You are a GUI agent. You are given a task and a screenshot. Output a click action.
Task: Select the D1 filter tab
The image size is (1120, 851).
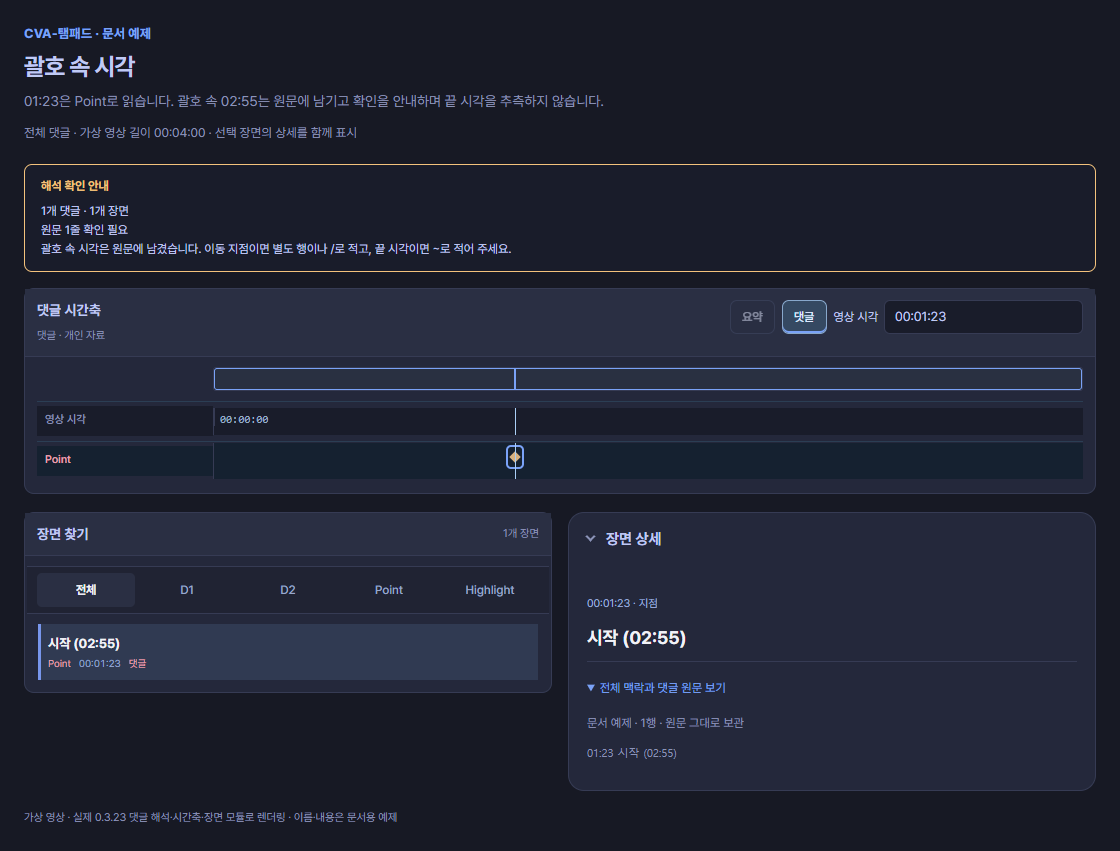(187, 589)
